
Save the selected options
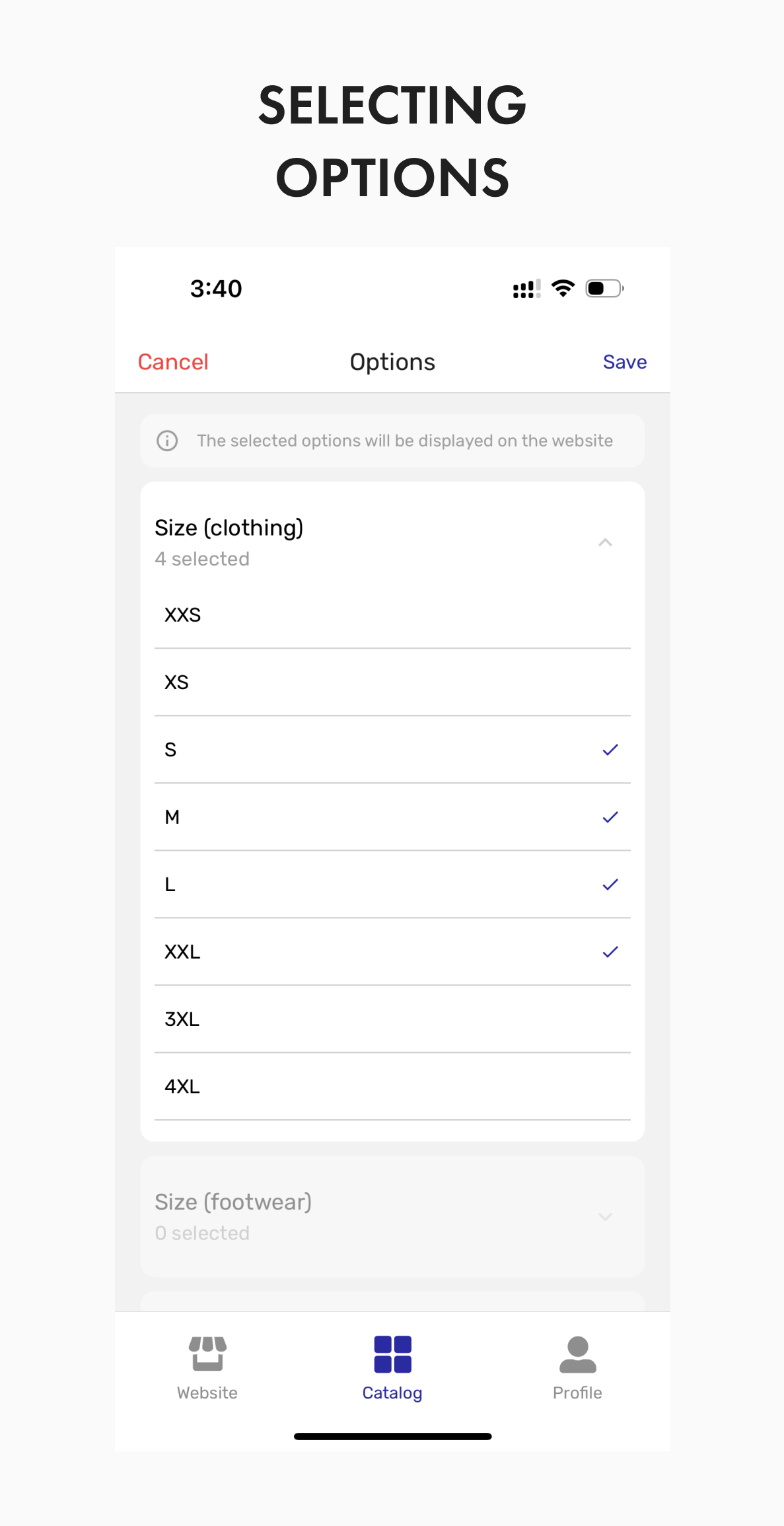coord(624,362)
